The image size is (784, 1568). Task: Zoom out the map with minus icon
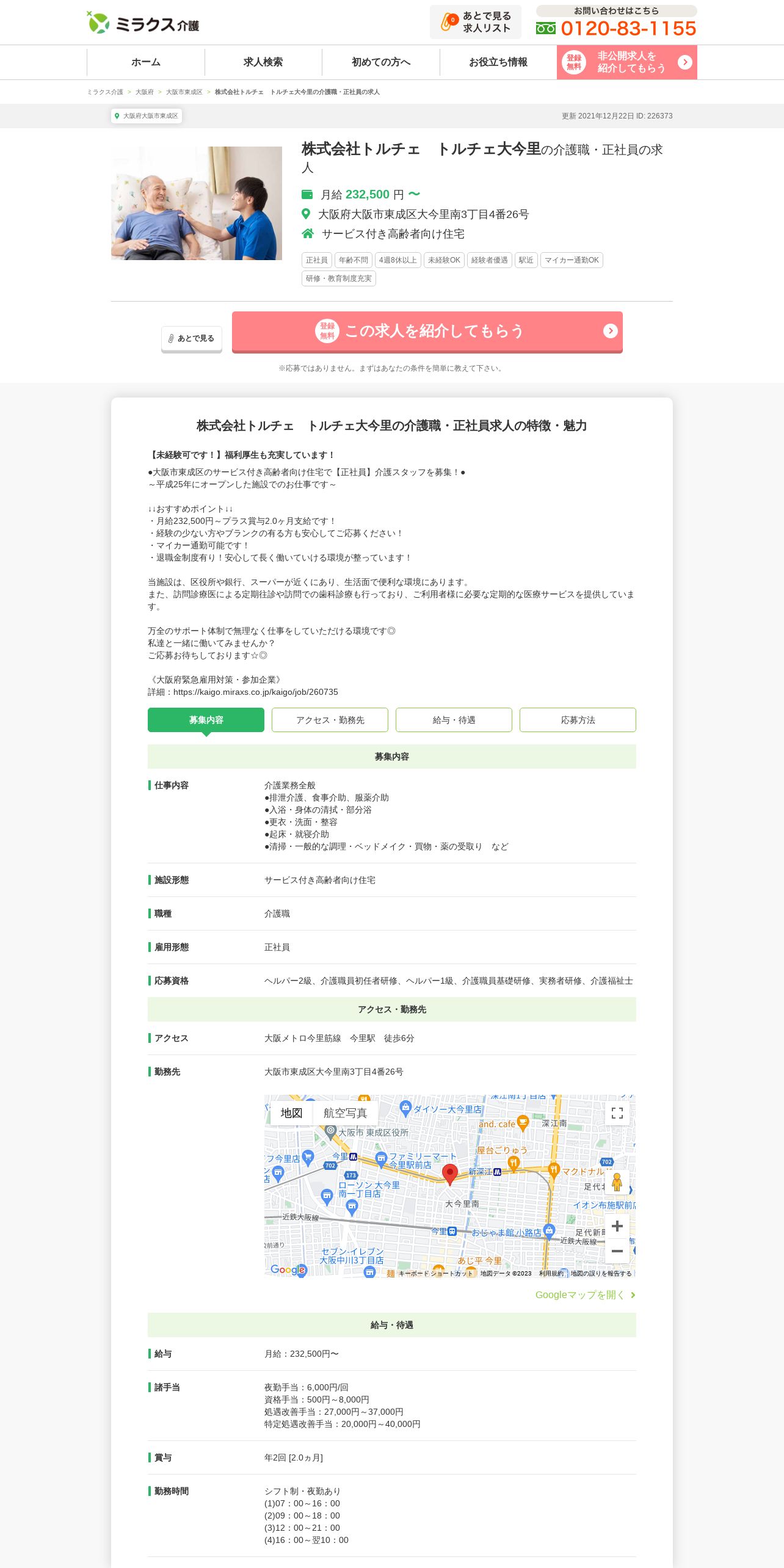coord(617,1251)
